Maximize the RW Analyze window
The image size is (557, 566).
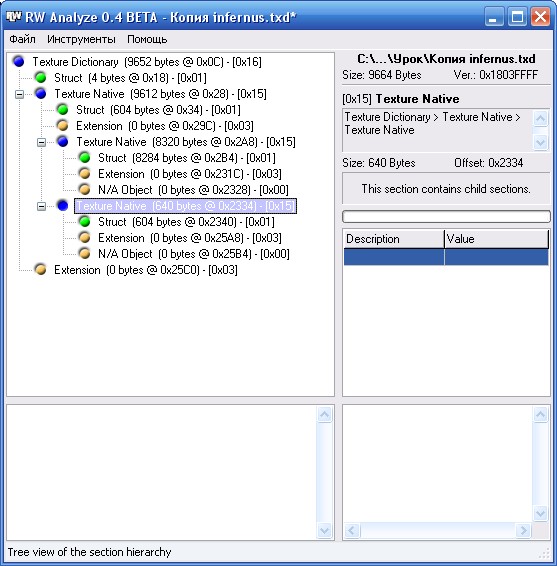[517, 17]
